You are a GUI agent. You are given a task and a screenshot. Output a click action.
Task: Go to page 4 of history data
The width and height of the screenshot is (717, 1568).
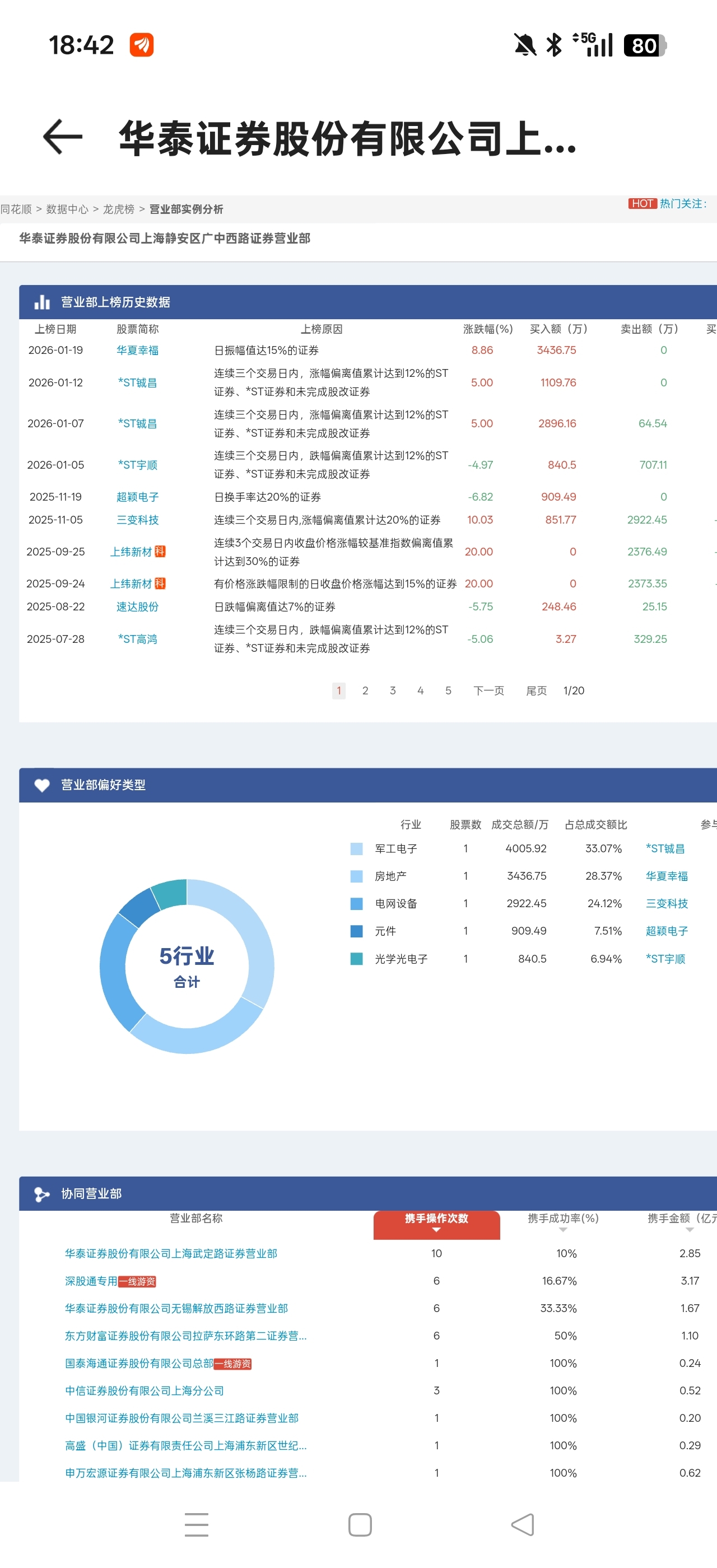421,690
